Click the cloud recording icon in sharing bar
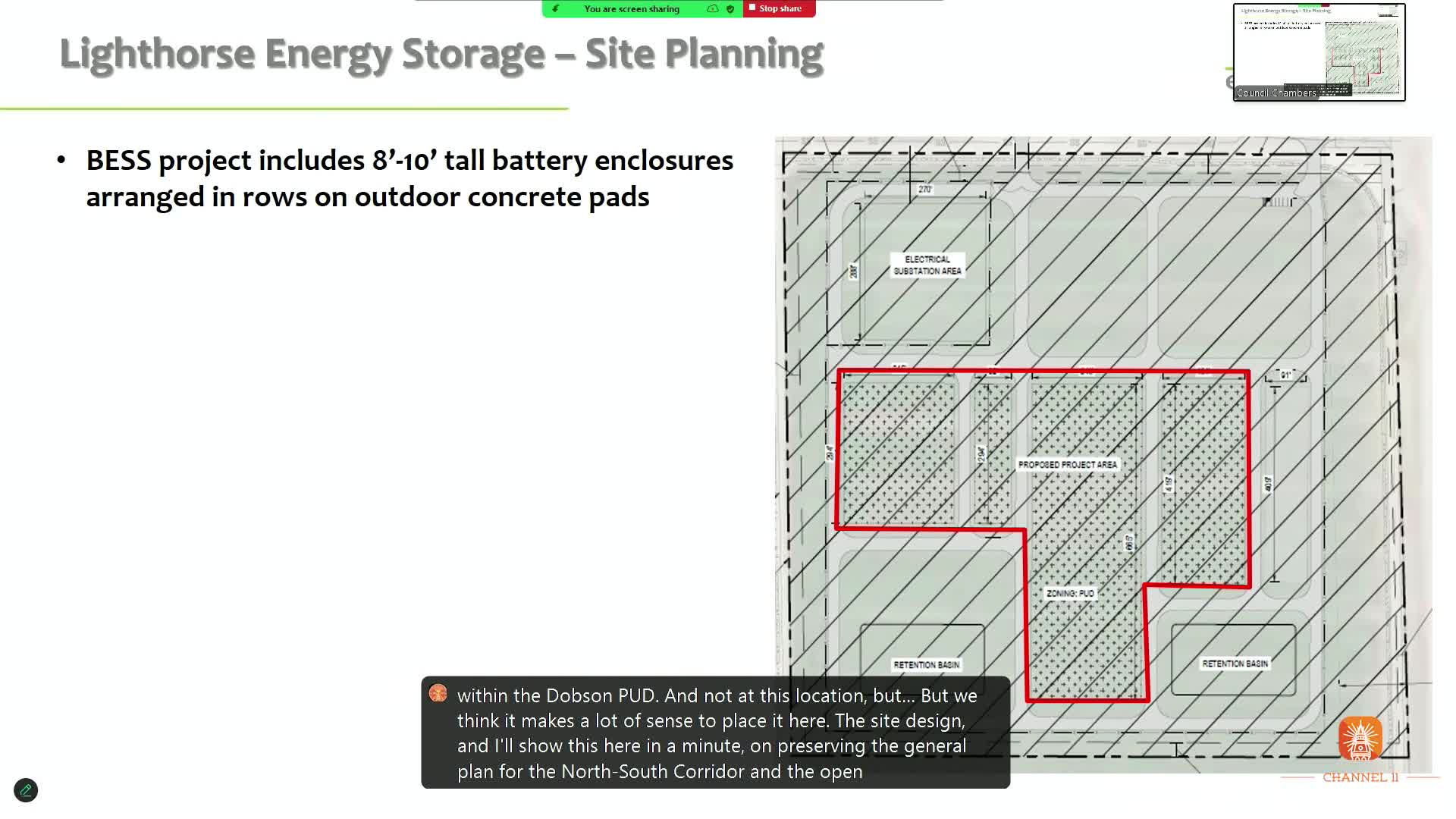The width and height of the screenshot is (1456, 819). tap(713, 9)
